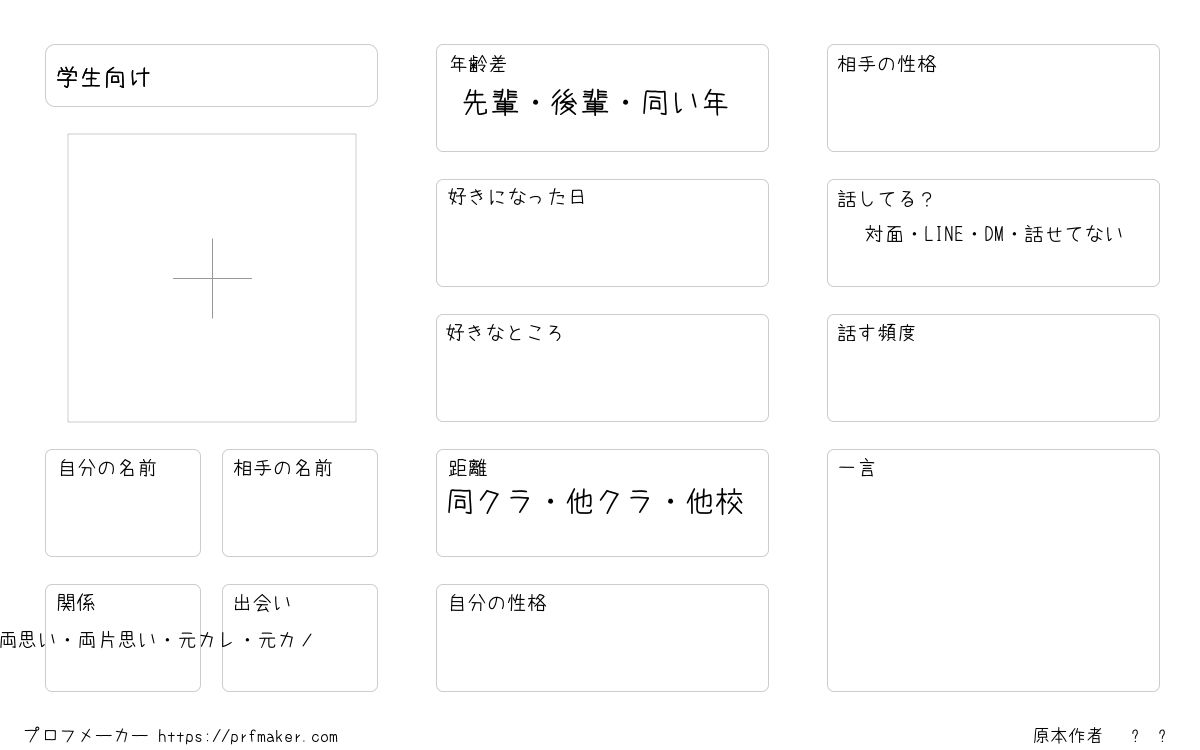Select LINE in the 話してる? options
1200x750 pixels.
point(943,234)
